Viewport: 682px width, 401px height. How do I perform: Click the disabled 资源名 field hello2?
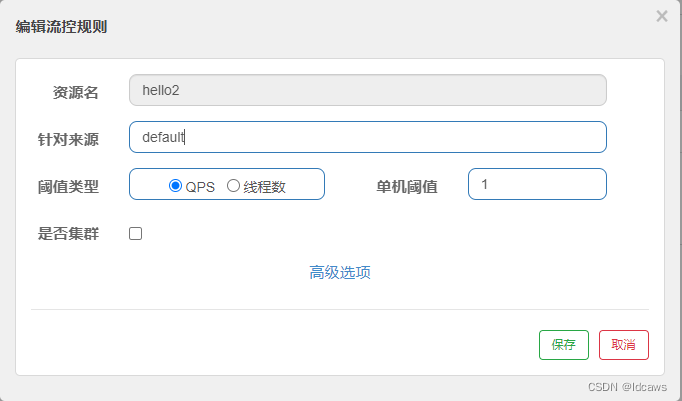point(368,90)
